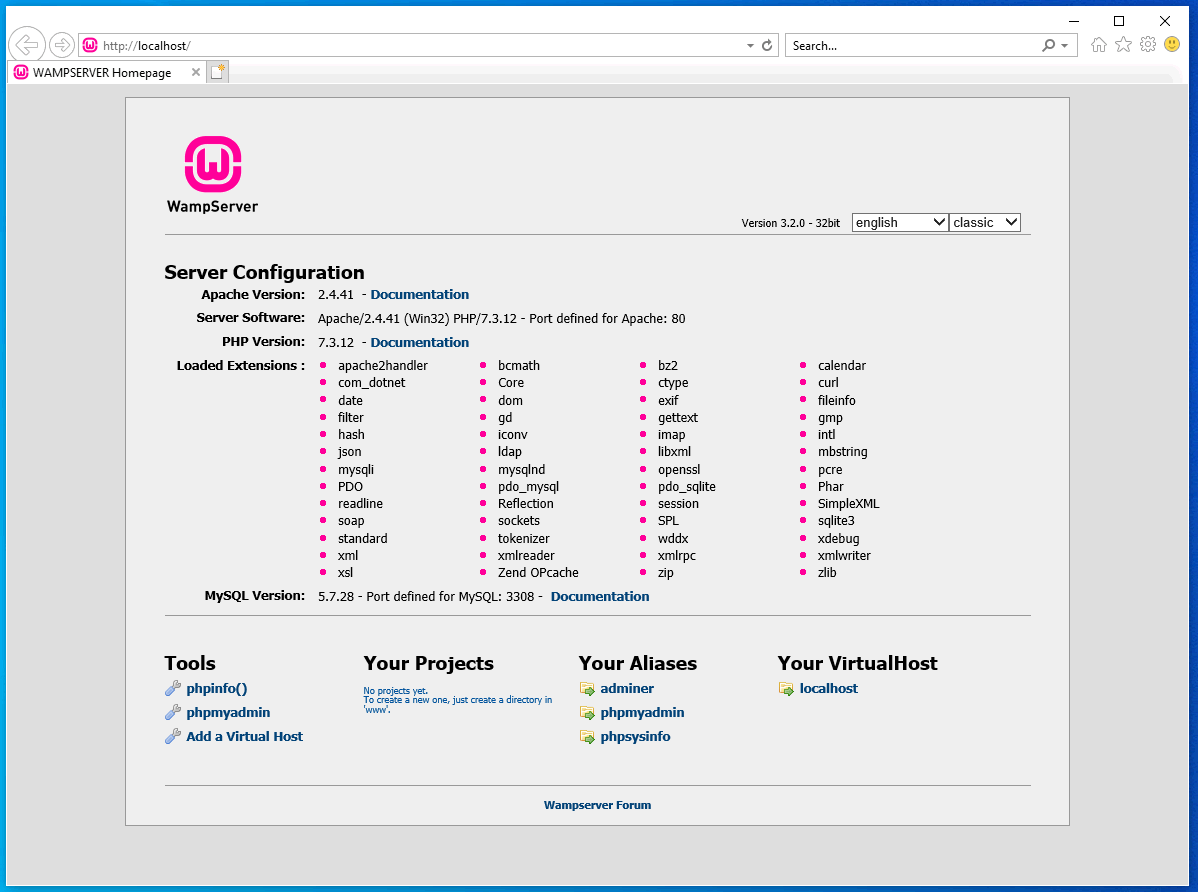Click folder icon beside localhost VirtualHost
Viewport: 1198px width, 893px height.
786,689
